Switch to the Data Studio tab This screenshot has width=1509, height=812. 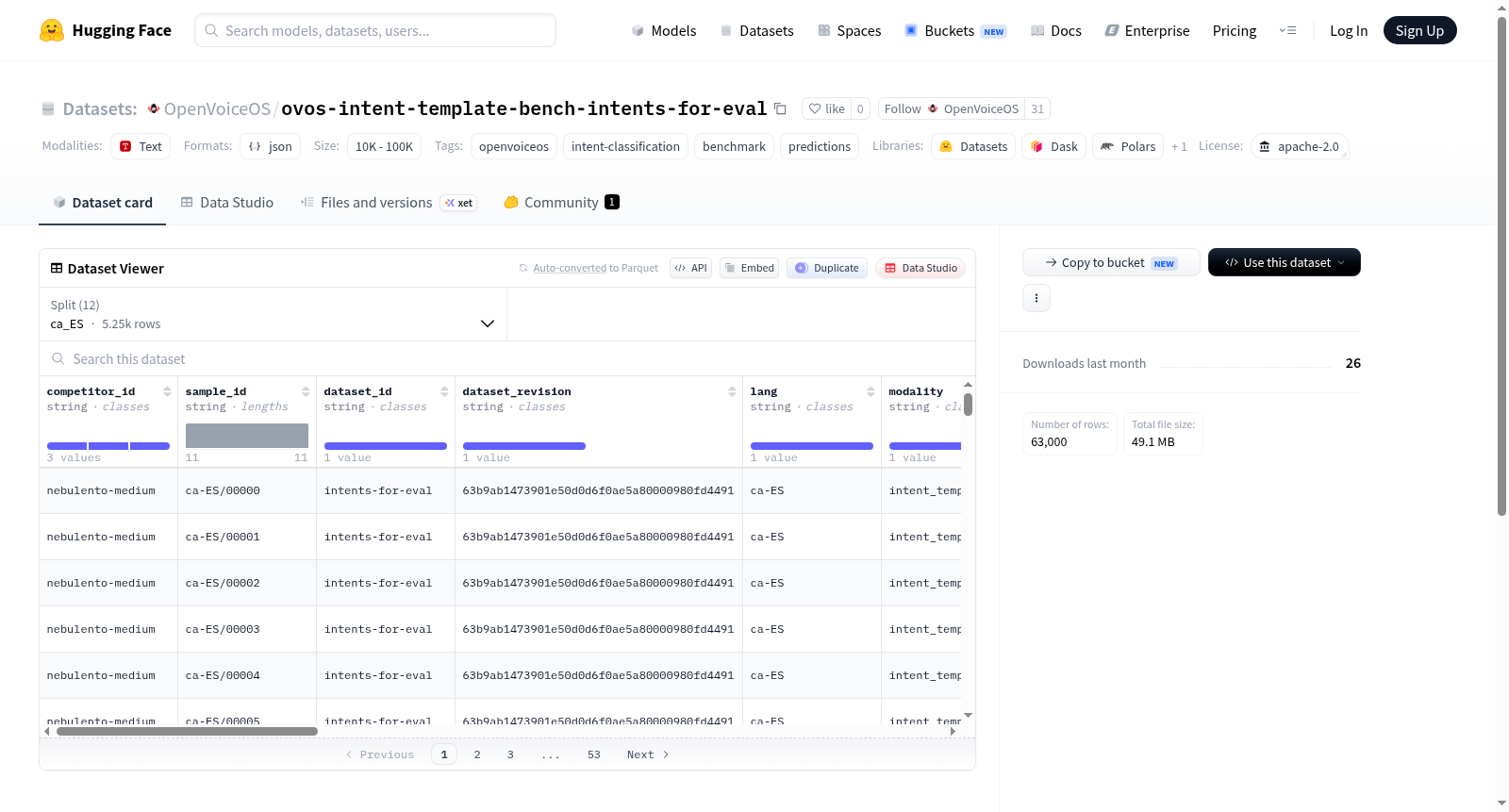coord(227,202)
